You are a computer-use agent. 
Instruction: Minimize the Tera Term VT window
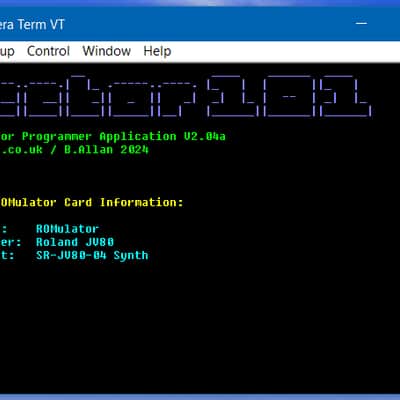[x=361, y=24]
